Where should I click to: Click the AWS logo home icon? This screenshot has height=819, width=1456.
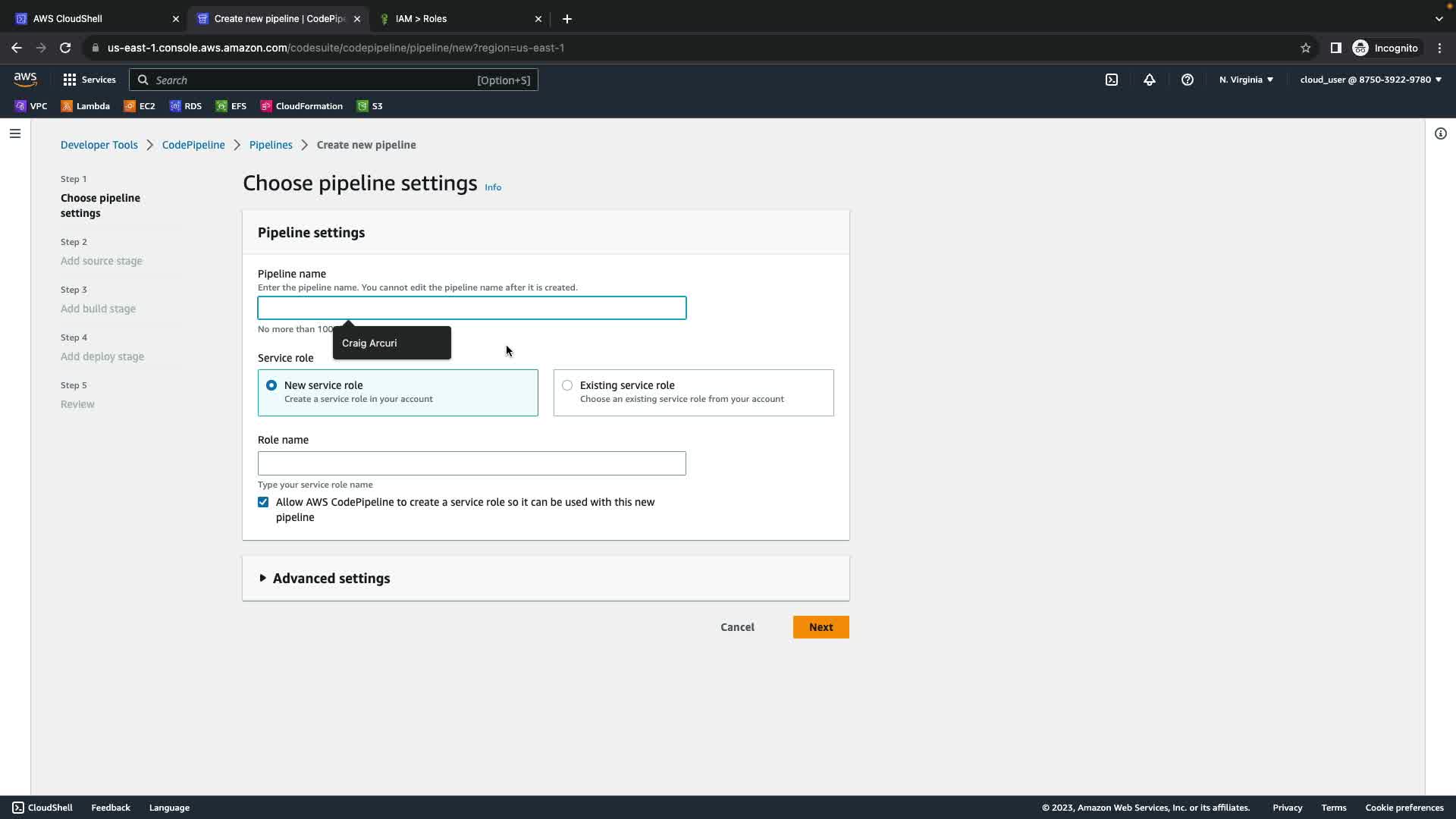pos(25,80)
